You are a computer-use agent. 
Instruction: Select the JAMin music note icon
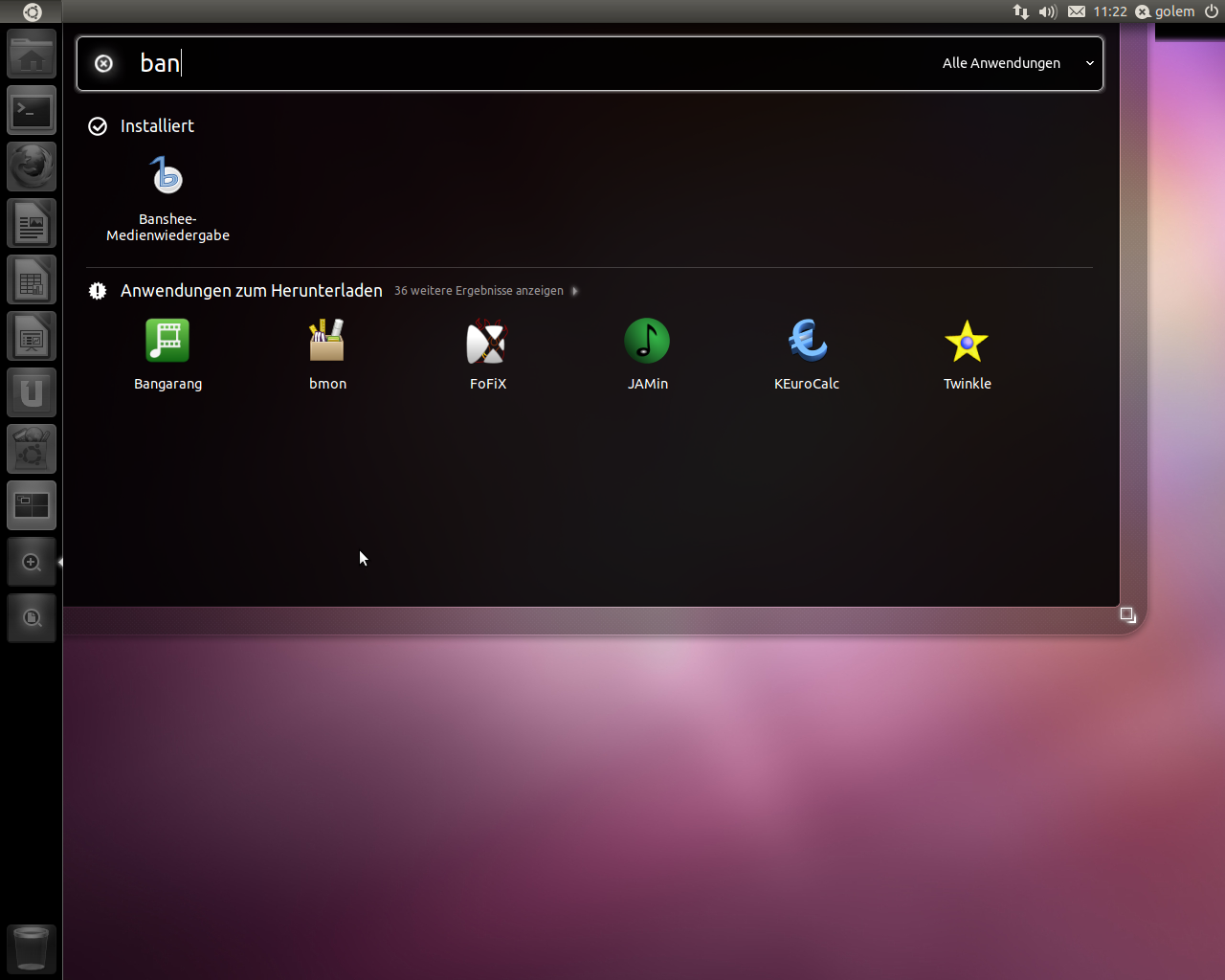[x=647, y=342]
